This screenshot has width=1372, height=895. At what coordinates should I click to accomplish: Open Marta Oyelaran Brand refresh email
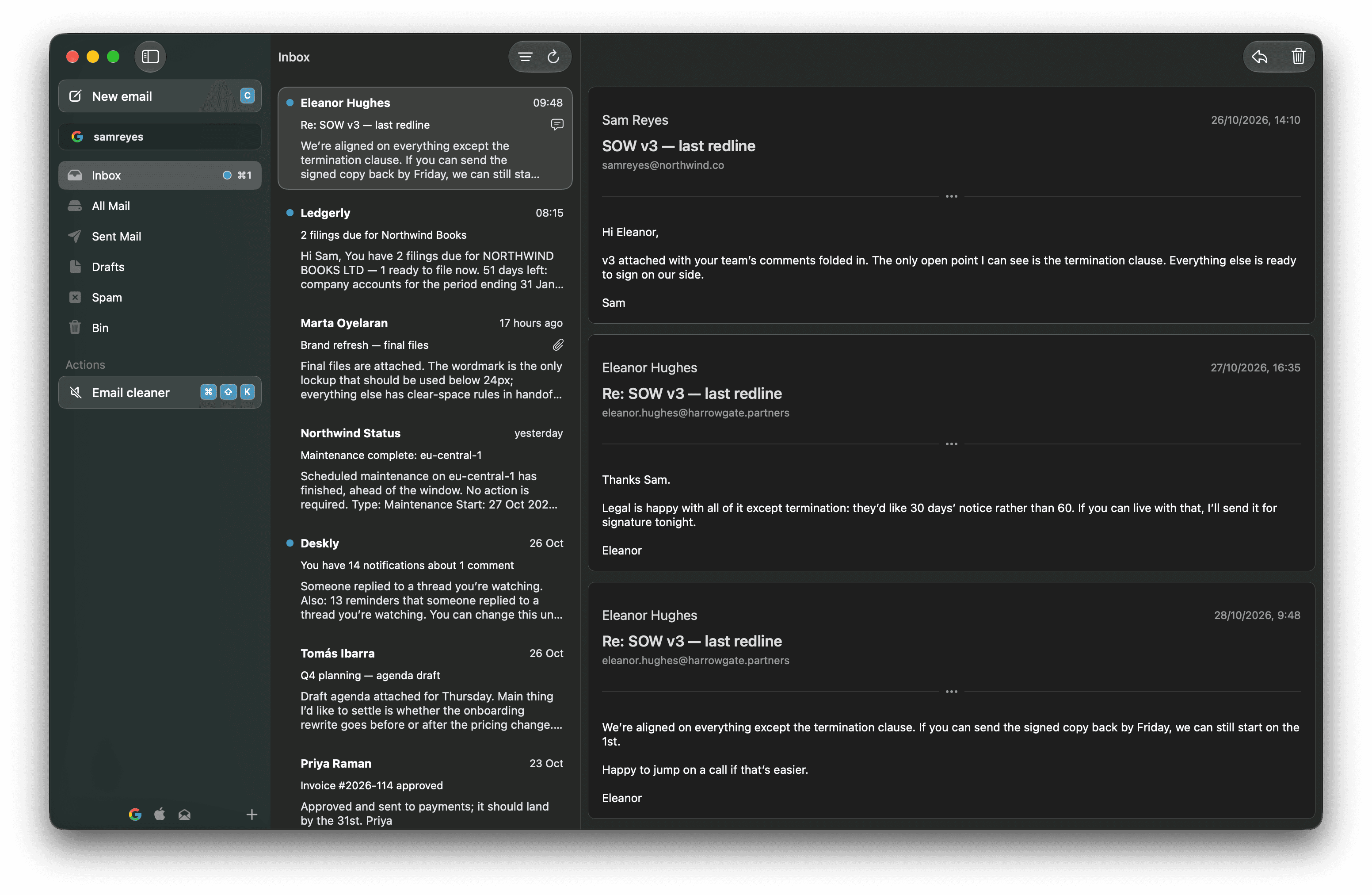425,359
